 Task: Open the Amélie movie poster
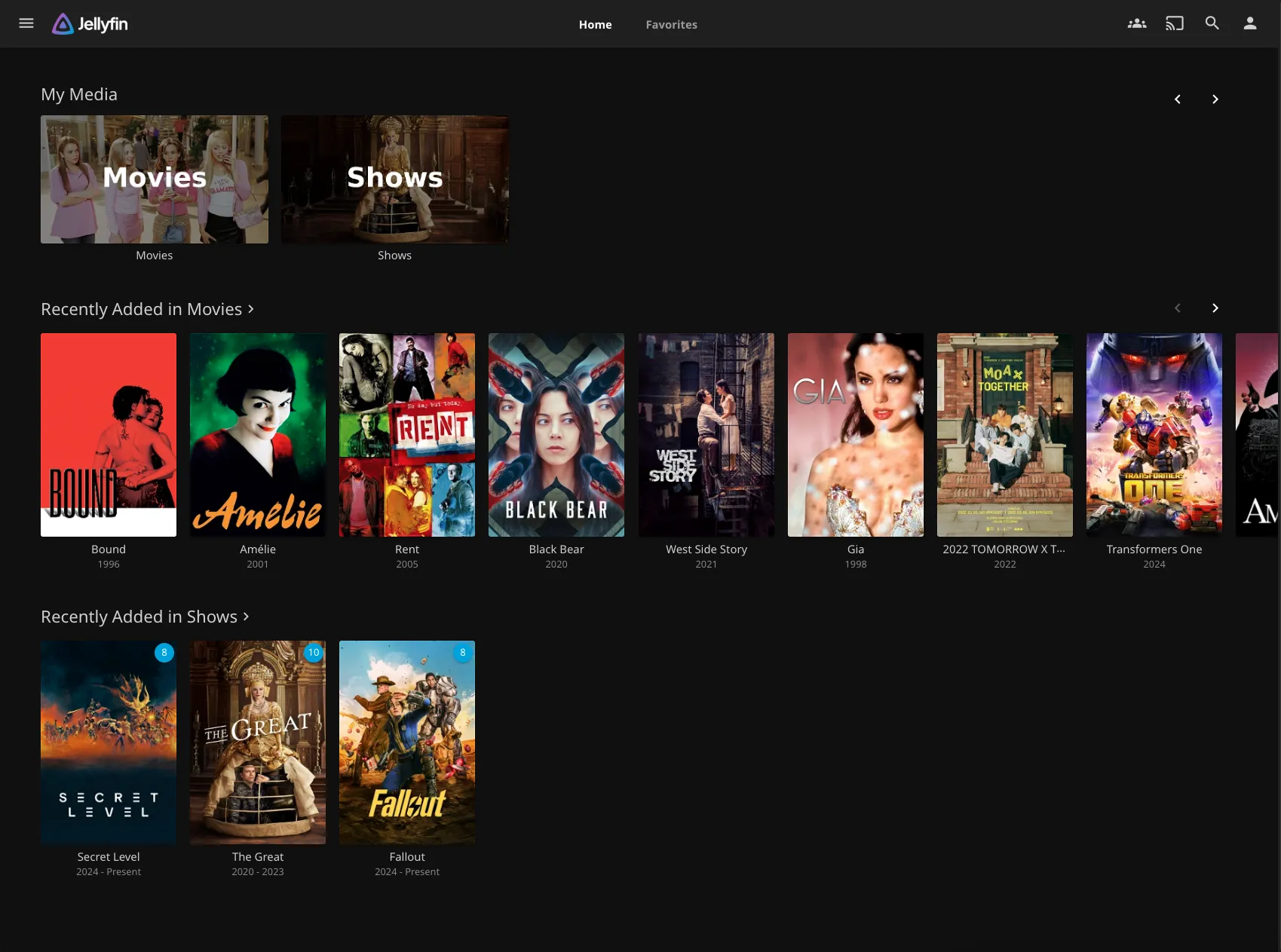[258, 435]
